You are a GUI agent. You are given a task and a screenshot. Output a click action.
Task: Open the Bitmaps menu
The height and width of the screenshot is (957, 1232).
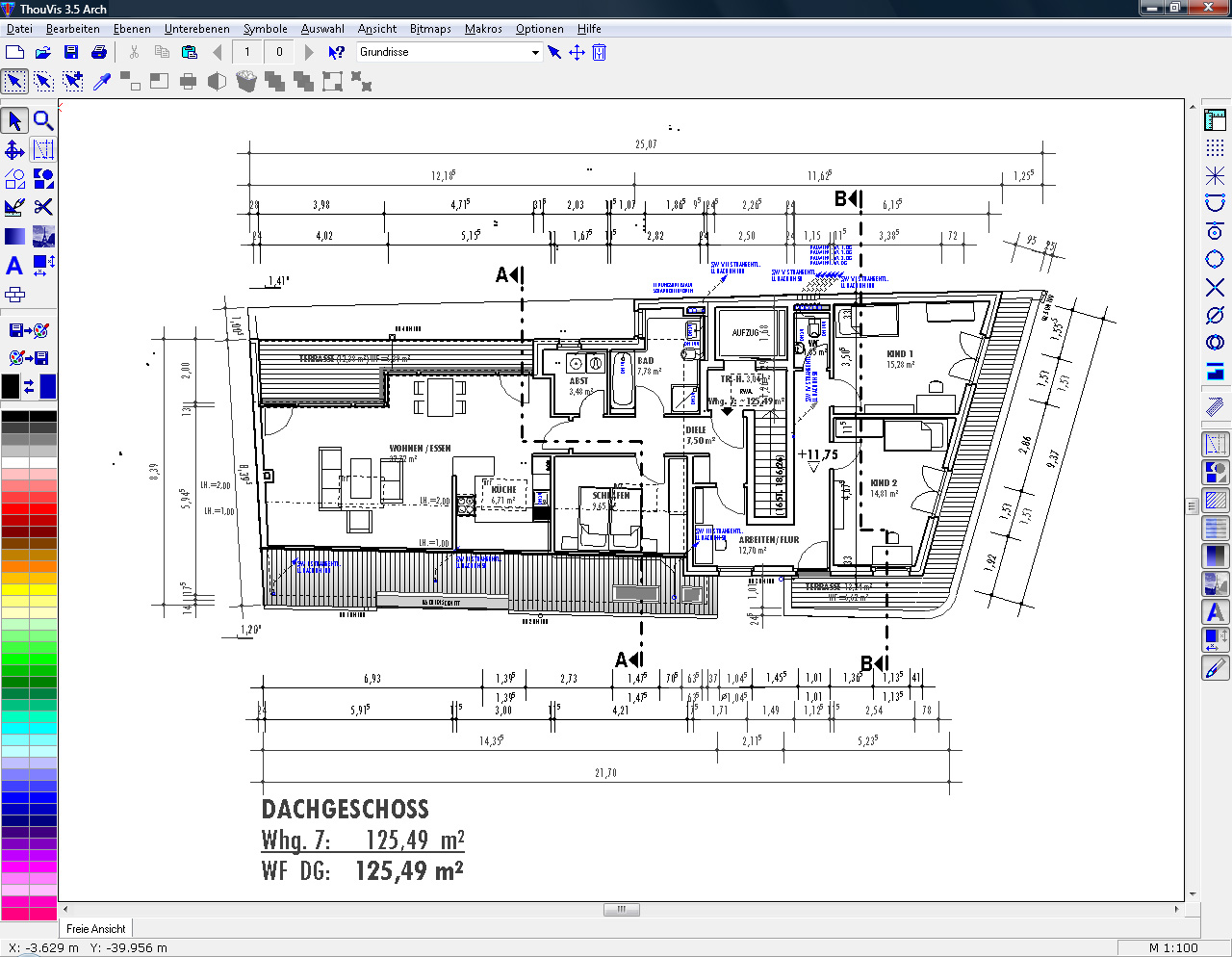click(430, 29)
